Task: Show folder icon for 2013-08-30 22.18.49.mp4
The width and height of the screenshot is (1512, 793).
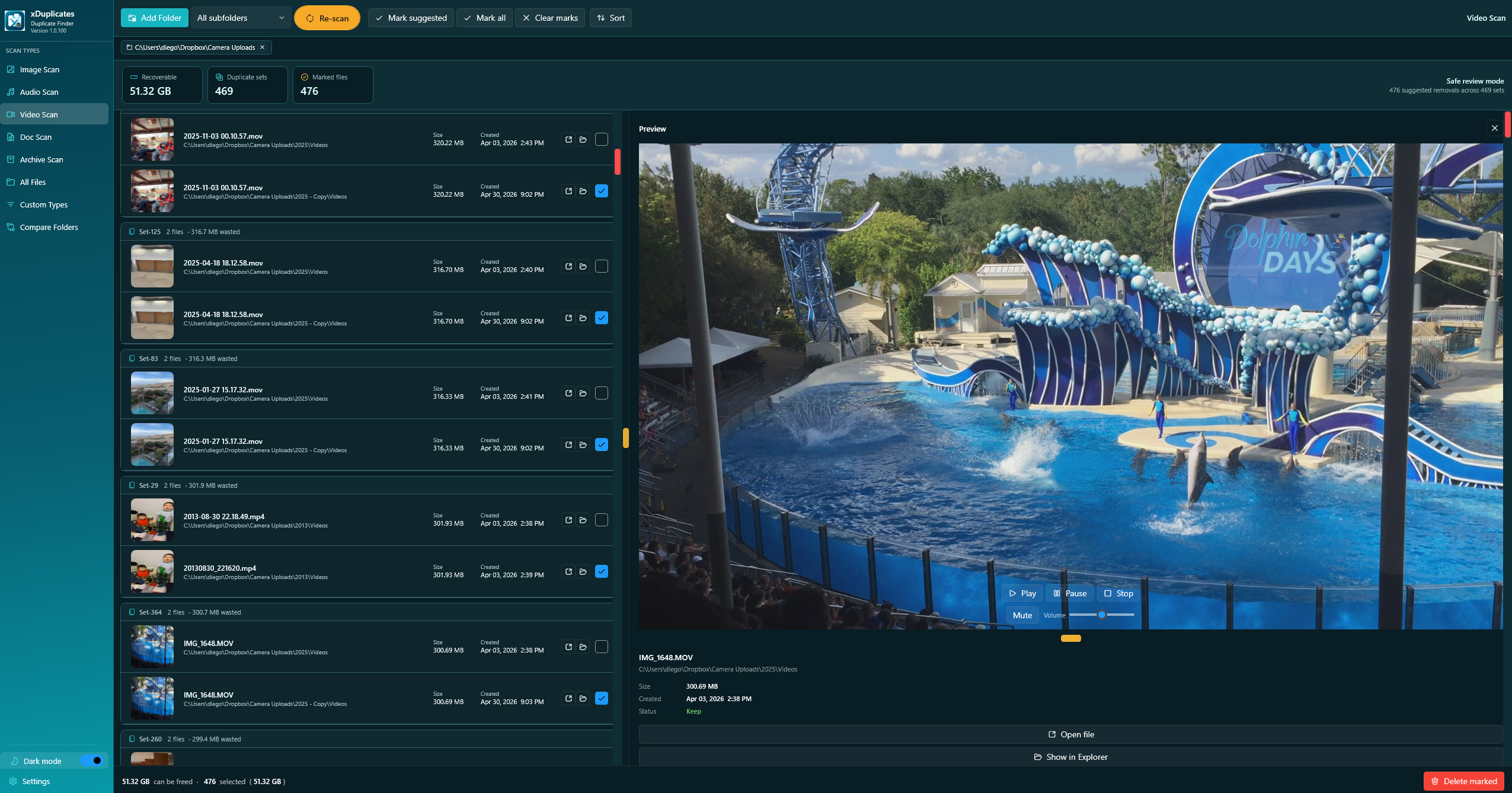Action: coord(583,520)
